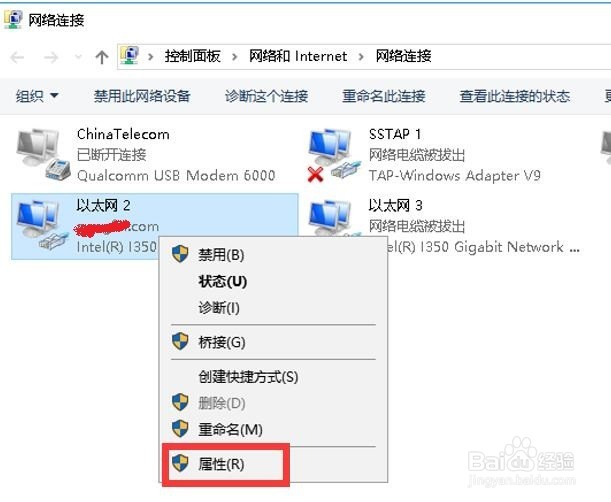Click the back arrow navigation button

18,57
